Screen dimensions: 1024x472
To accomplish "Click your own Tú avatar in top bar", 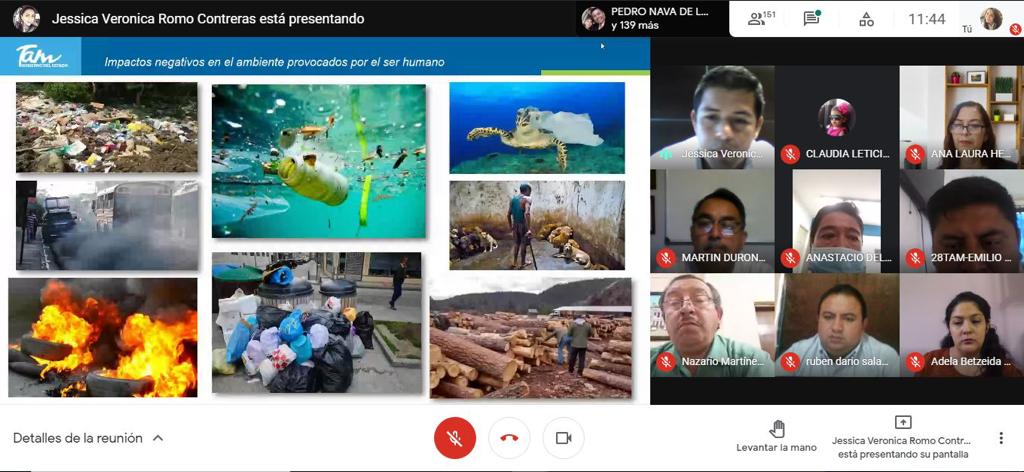I will pyautogui.click(x=991, y=18).
